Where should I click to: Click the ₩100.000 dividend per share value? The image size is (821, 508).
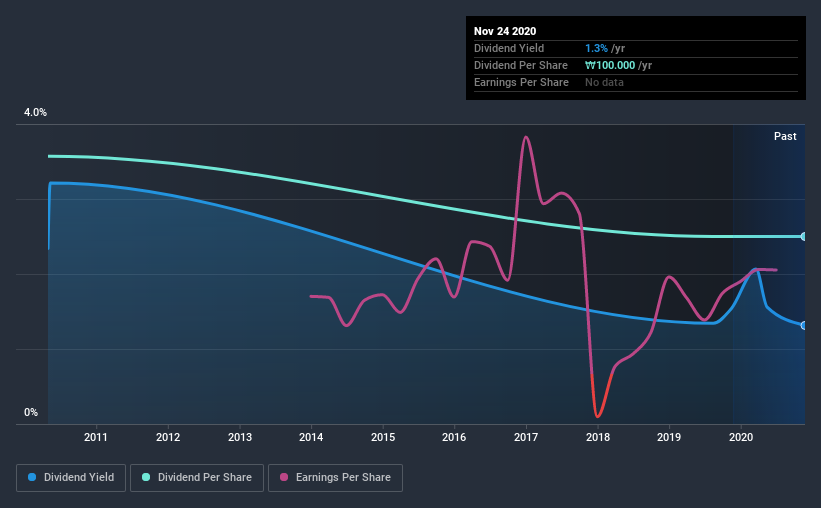click(x=610, y=65)
